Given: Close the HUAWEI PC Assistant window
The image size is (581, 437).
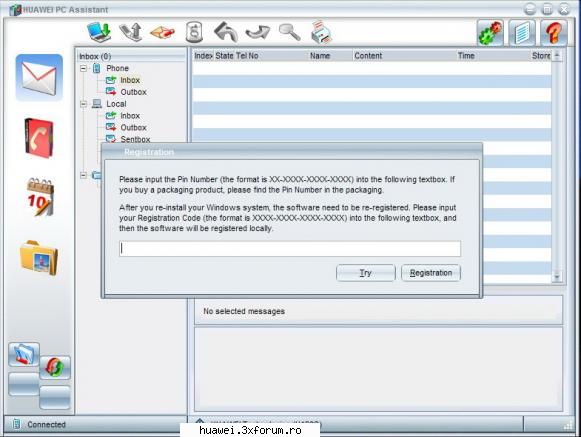Looking at the screenshot, I should point(564,9).
